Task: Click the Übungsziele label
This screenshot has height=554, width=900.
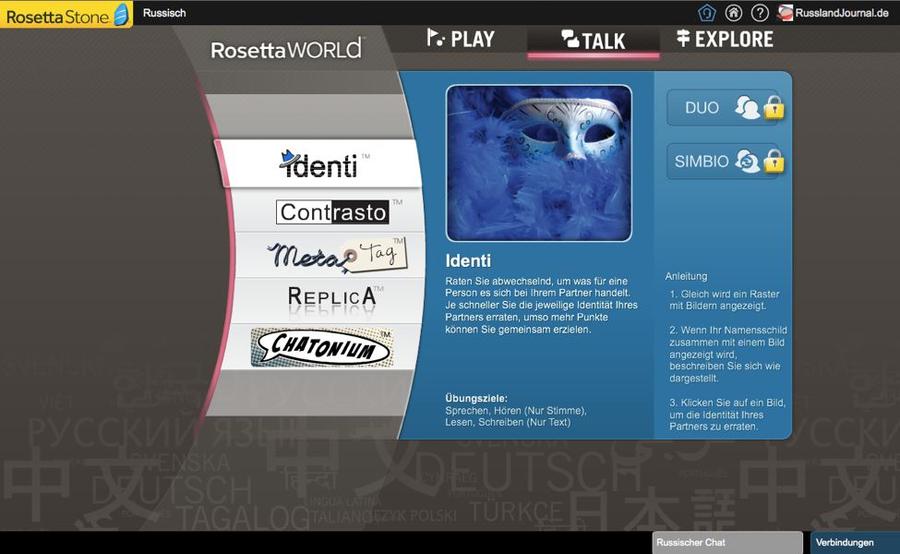Action: click(x=476, y=398)
